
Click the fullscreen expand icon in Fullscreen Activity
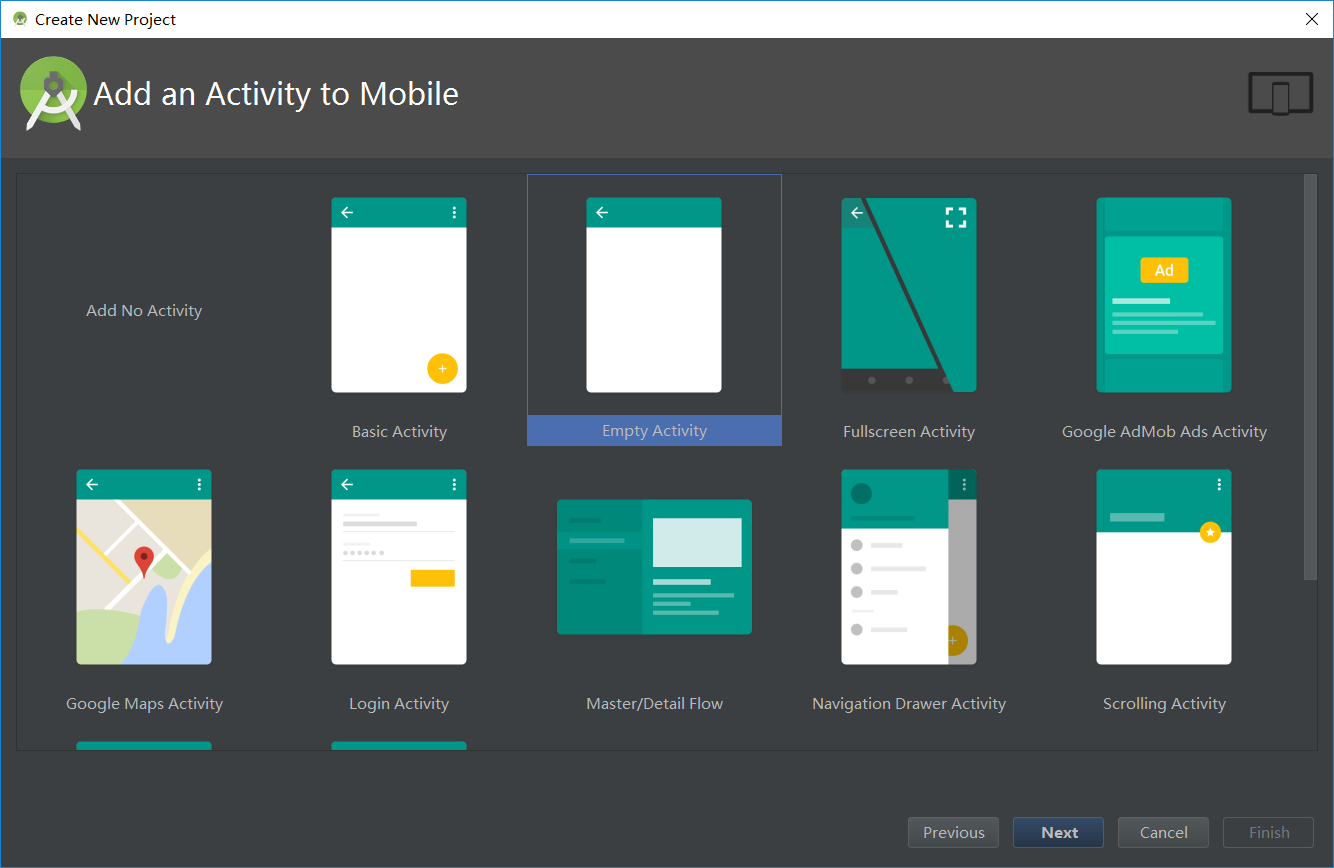pos(956,217)
